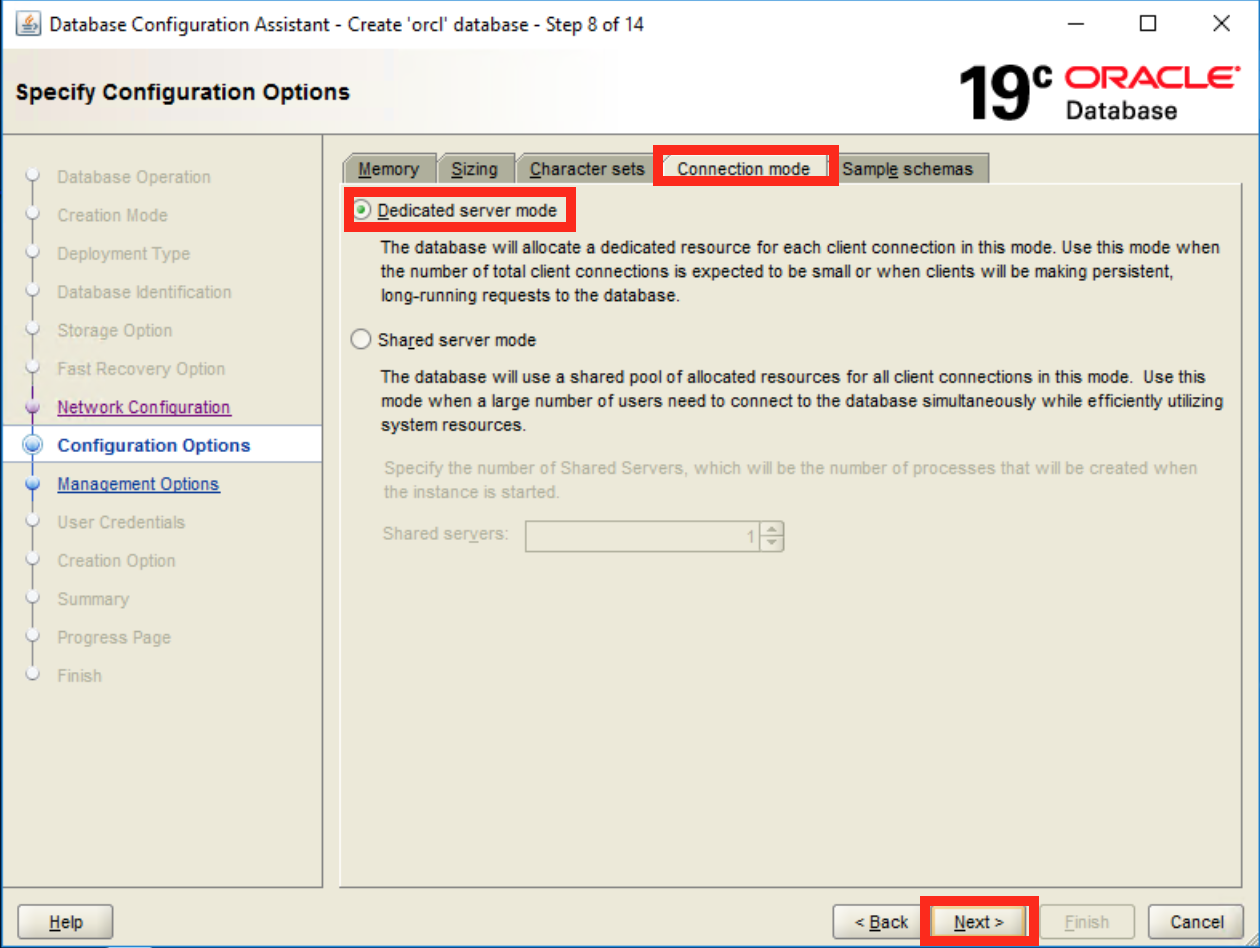
Task: Click the Database Identification step label
Action: 144,292
